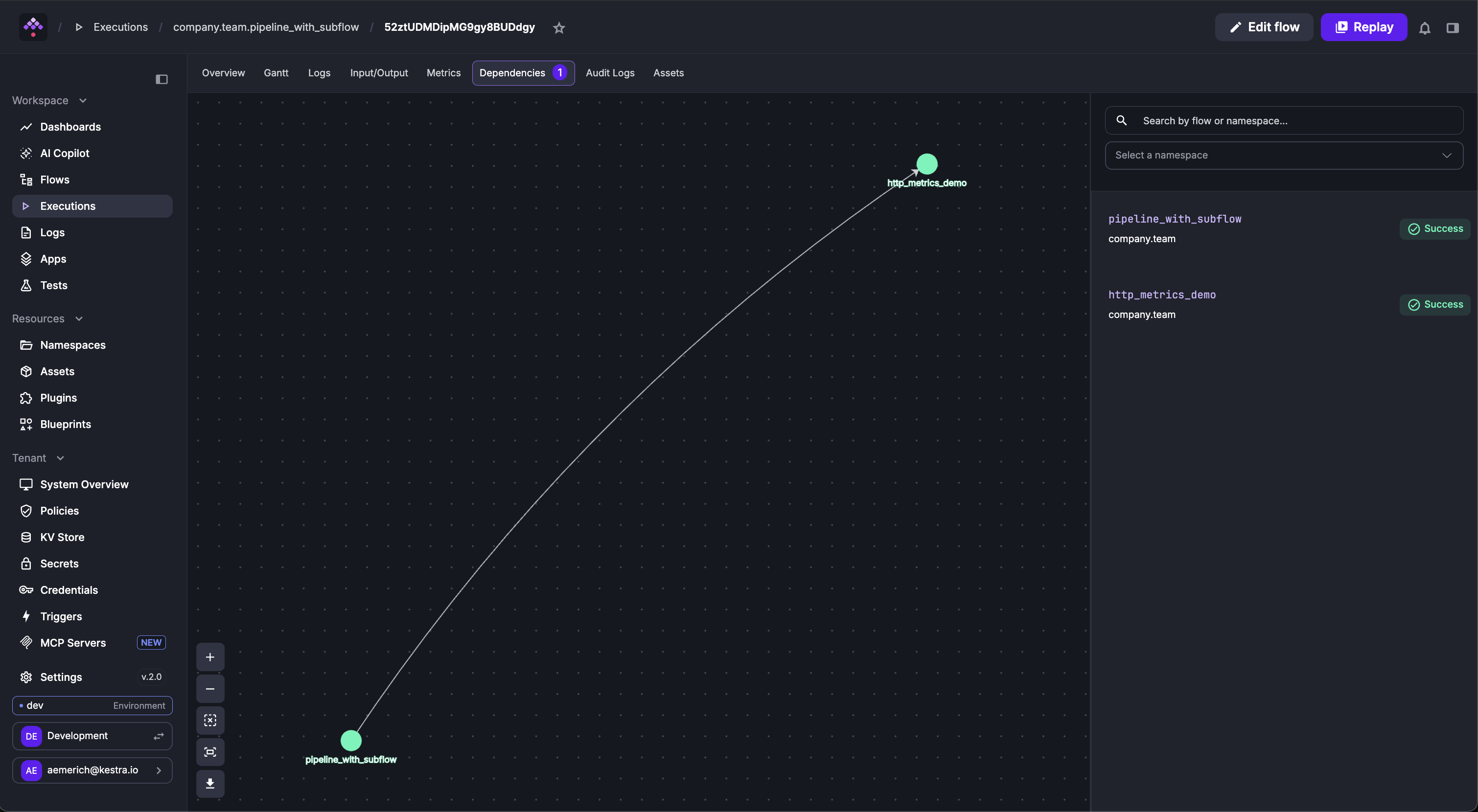The width and height of the screenshot is (1478, 812).
Task: Expand the aemerich@kestra.io user menu
Action: pos(92,769)
